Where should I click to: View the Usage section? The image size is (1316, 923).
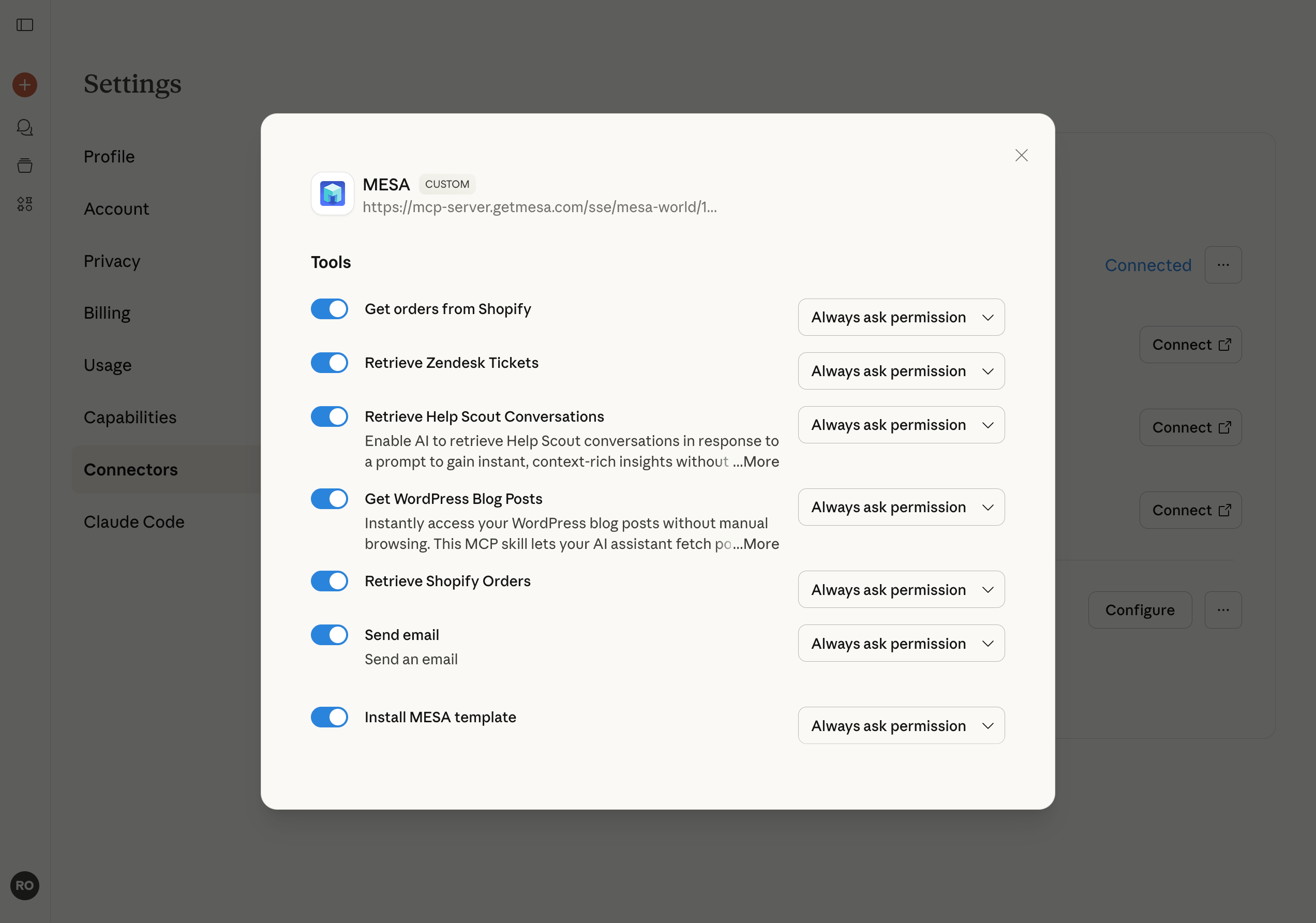(108, 365)
